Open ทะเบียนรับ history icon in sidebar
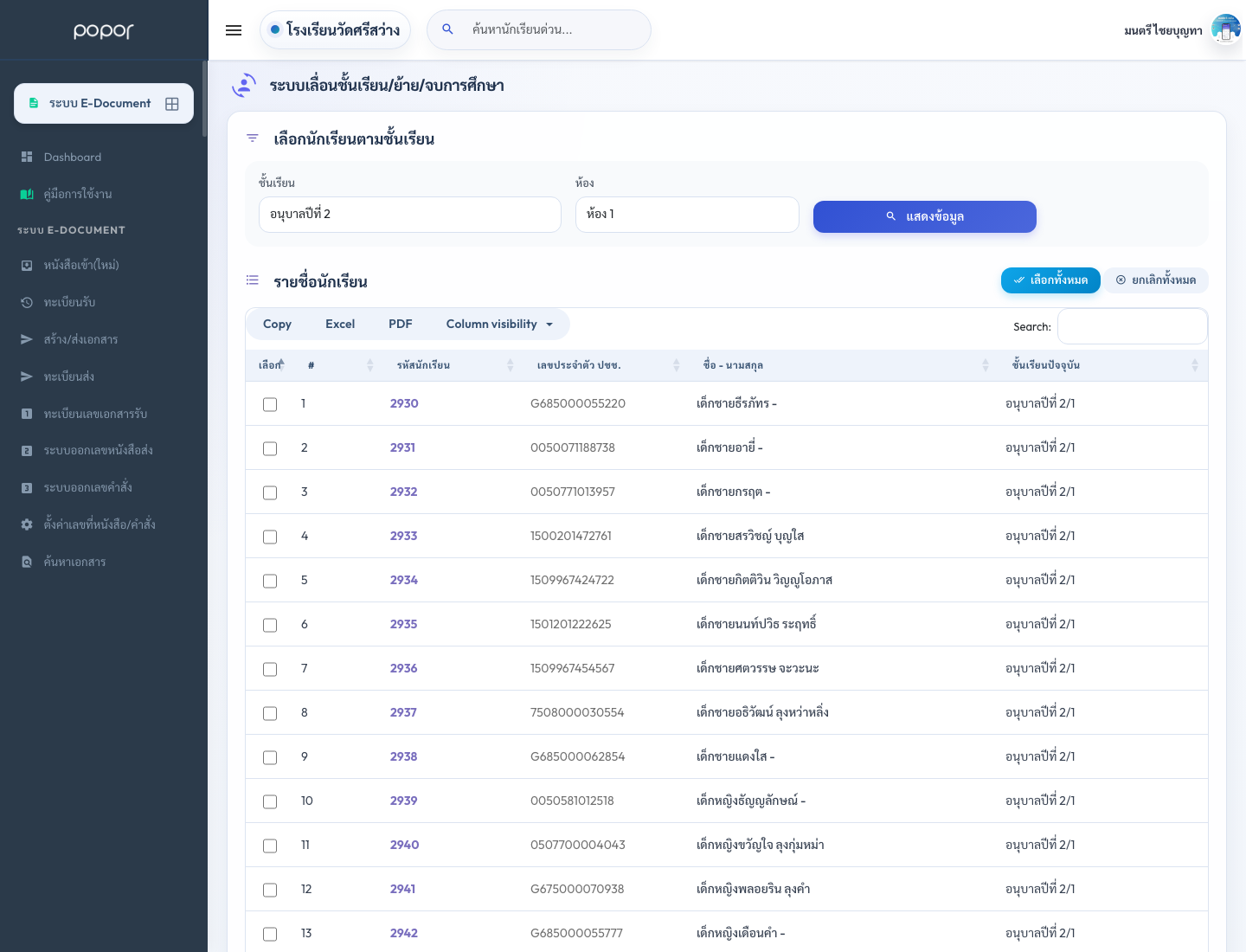 click(x=27, y=302)
